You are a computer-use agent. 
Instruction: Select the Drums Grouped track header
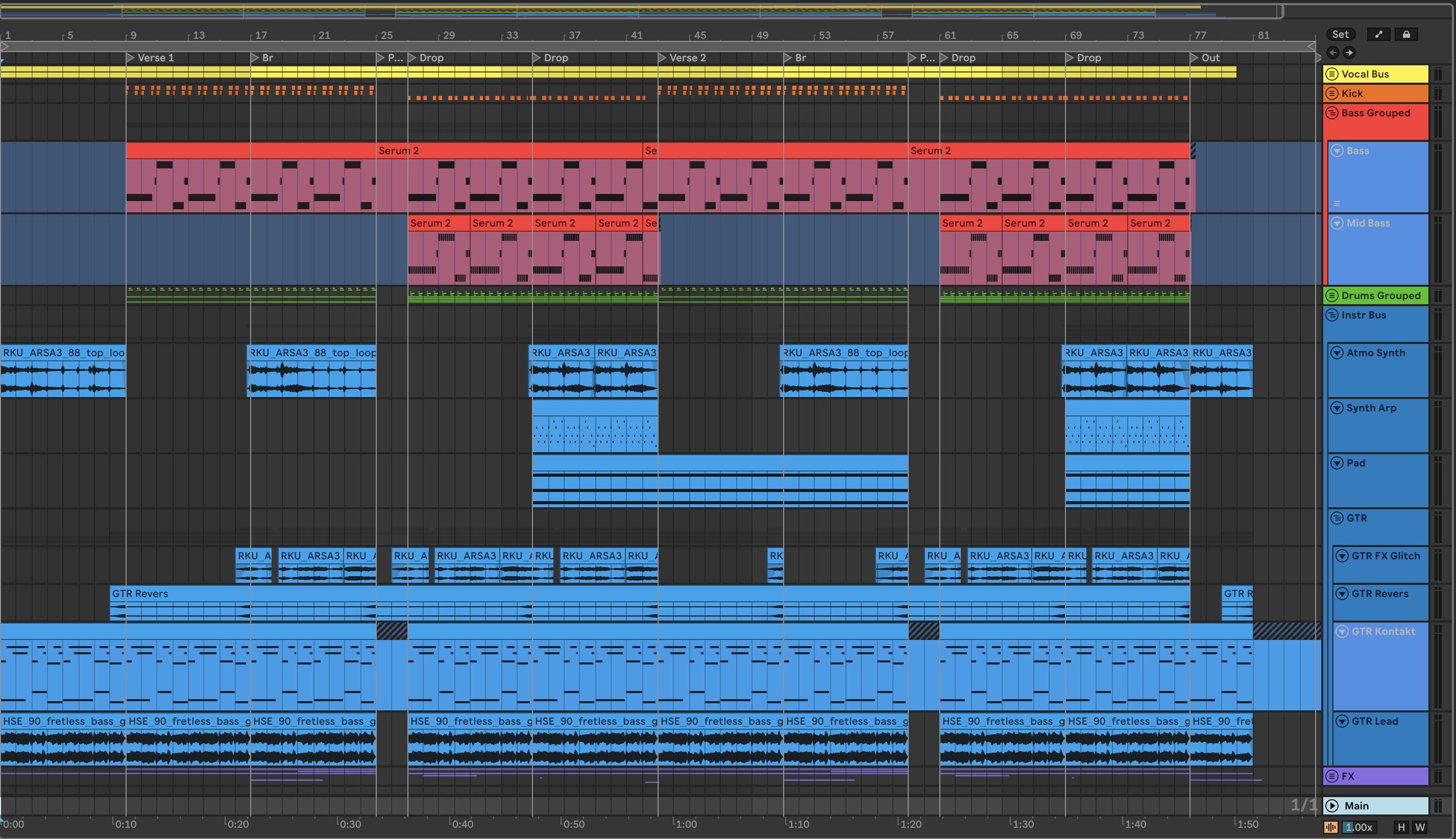pyautogui.click(x=1380, y=295)
